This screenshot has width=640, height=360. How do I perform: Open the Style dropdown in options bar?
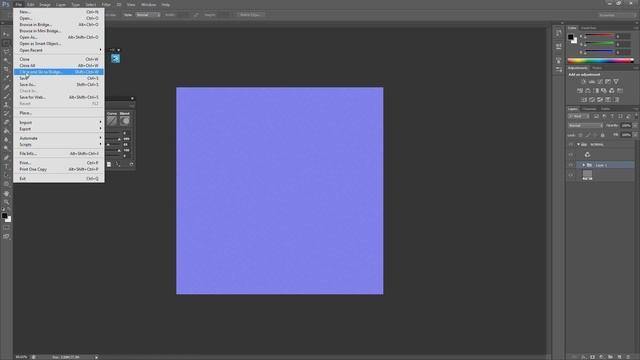[148, 15]
